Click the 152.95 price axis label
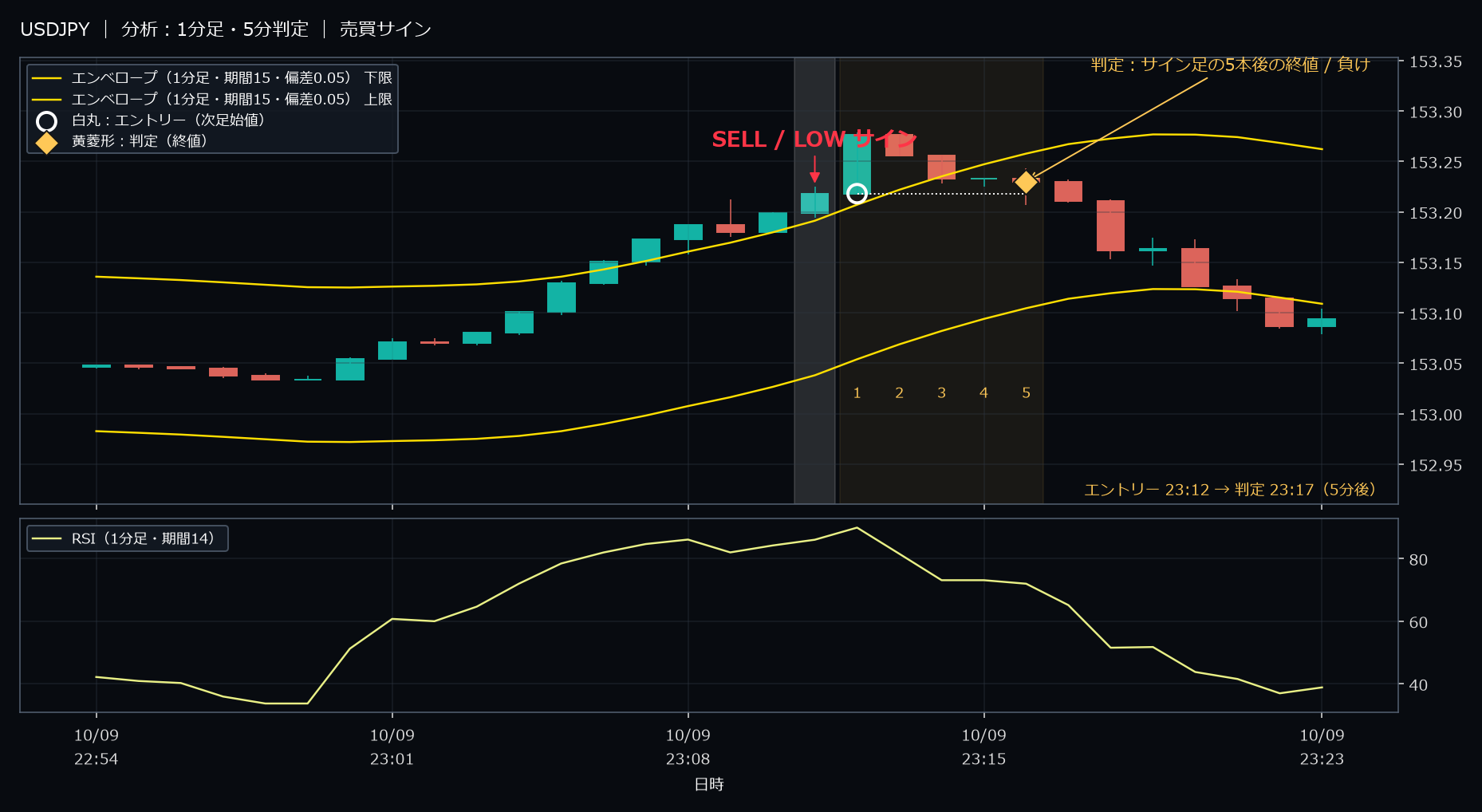This screenshot has height=812, width=1482. [x=1436, y=465]
